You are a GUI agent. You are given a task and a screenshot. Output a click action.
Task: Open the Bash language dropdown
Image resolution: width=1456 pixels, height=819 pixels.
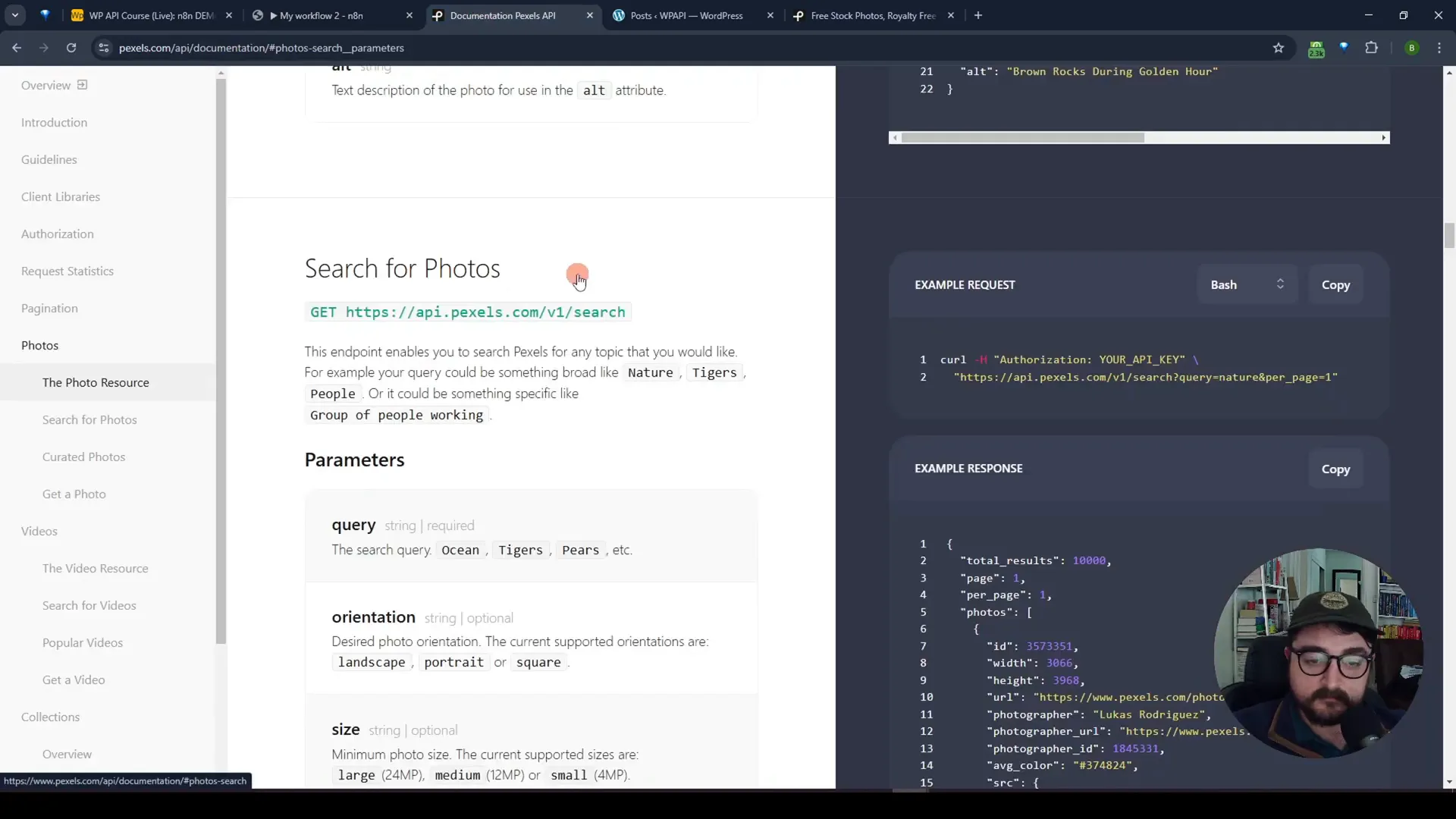[x=1247, y=285]
